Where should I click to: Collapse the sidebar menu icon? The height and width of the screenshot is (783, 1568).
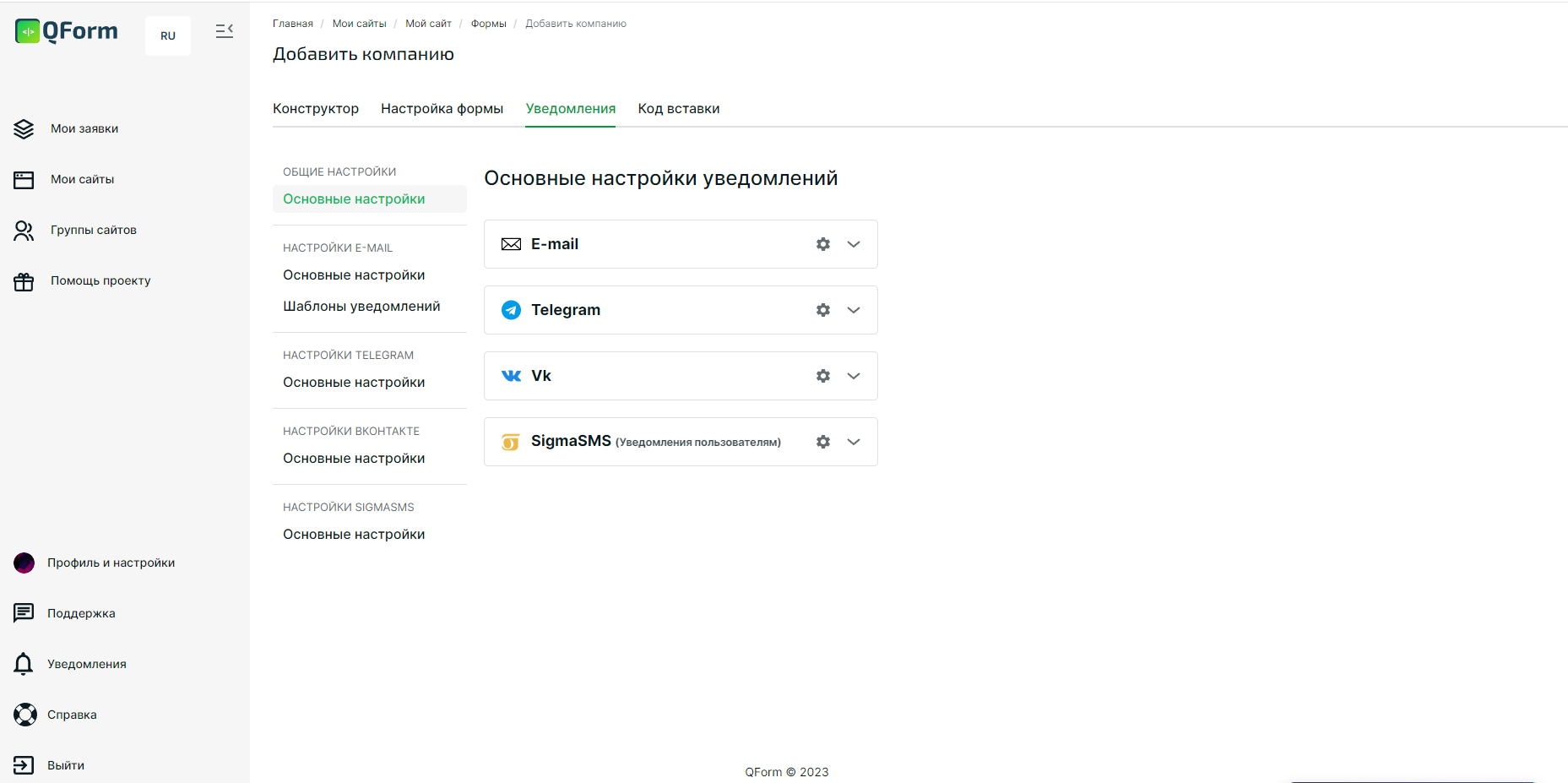pos(224,31)
